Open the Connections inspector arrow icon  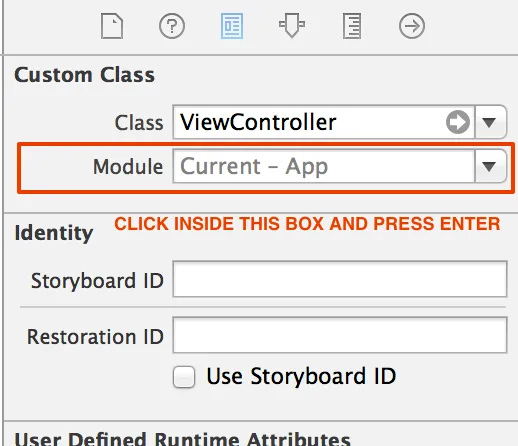[412, 26]
